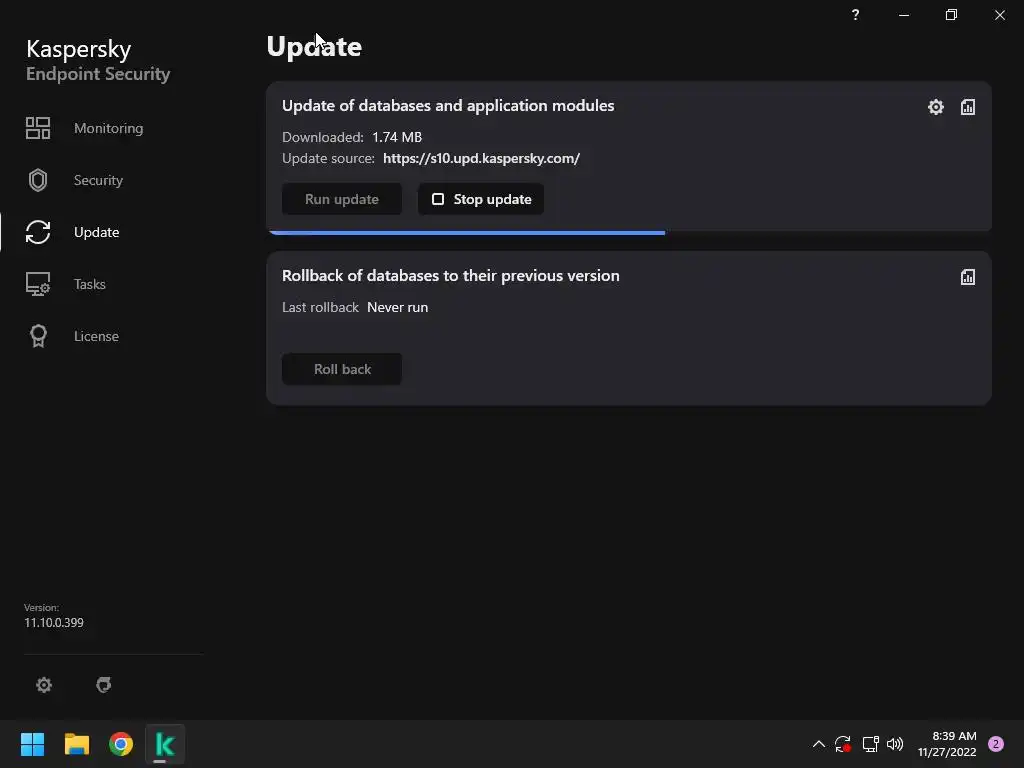1024x768 pixels.
Task: Click the Stop update button
Action: point(481,199)
